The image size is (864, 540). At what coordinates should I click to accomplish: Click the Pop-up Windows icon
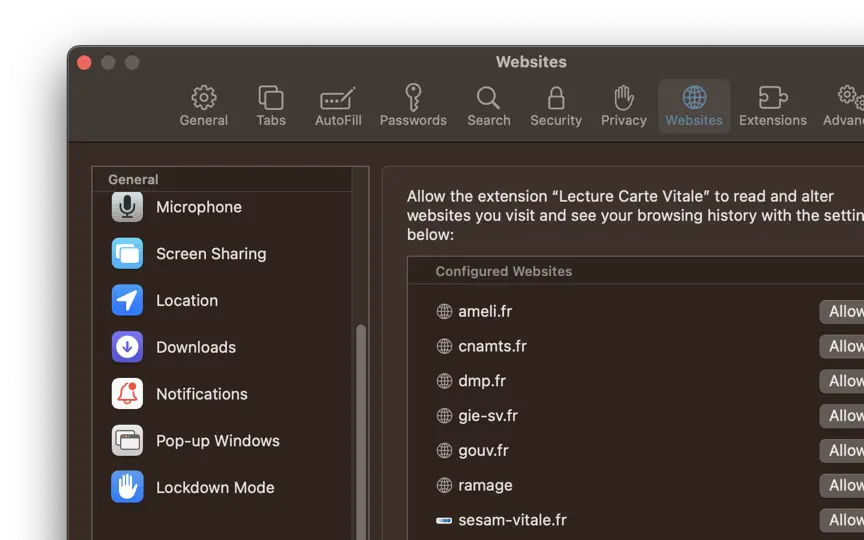coord(127,440)
